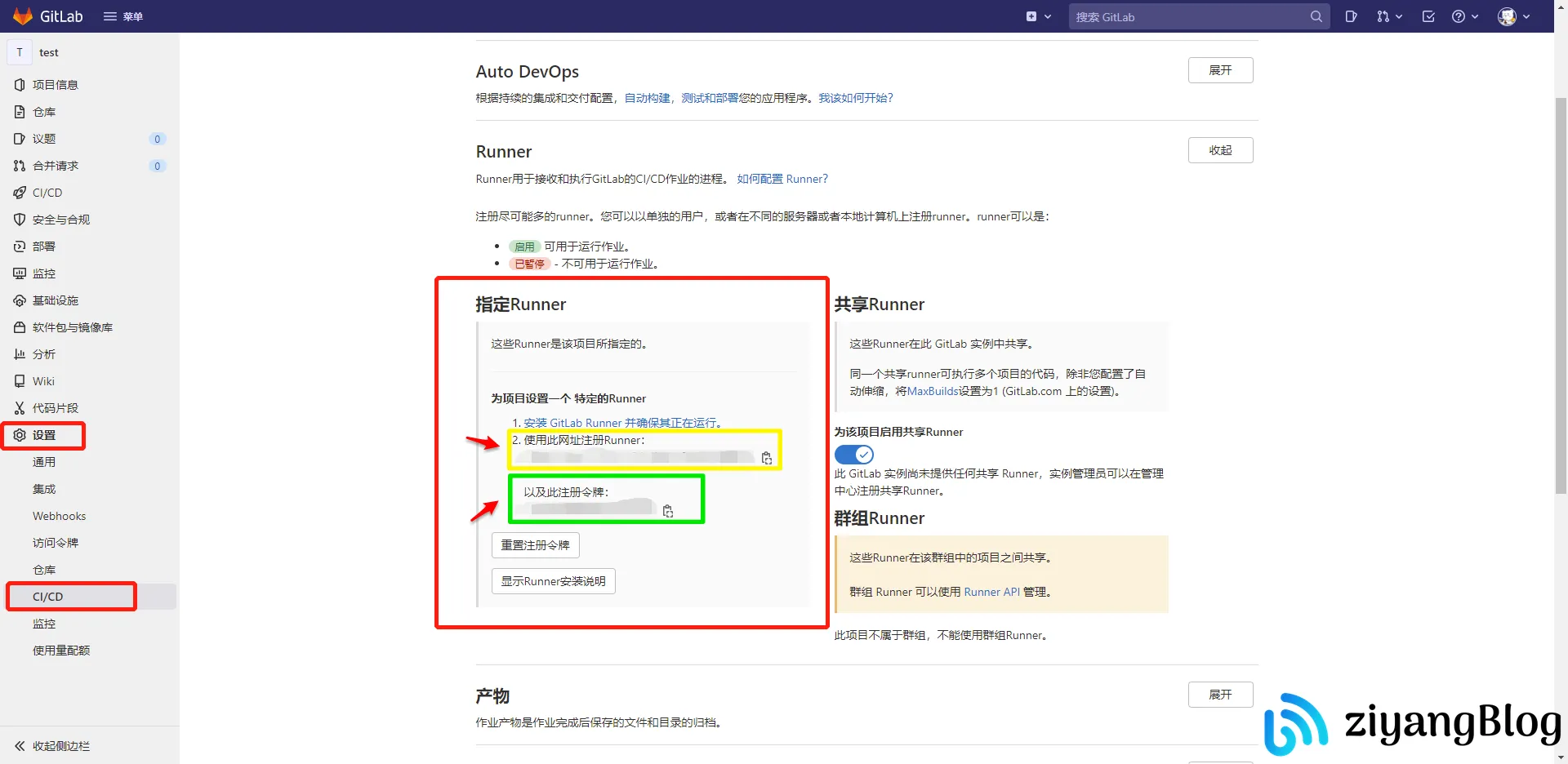Open the 菜单 menu in top bar
This screenshot has width=1568, height=764.
click(x=122, y=16)
